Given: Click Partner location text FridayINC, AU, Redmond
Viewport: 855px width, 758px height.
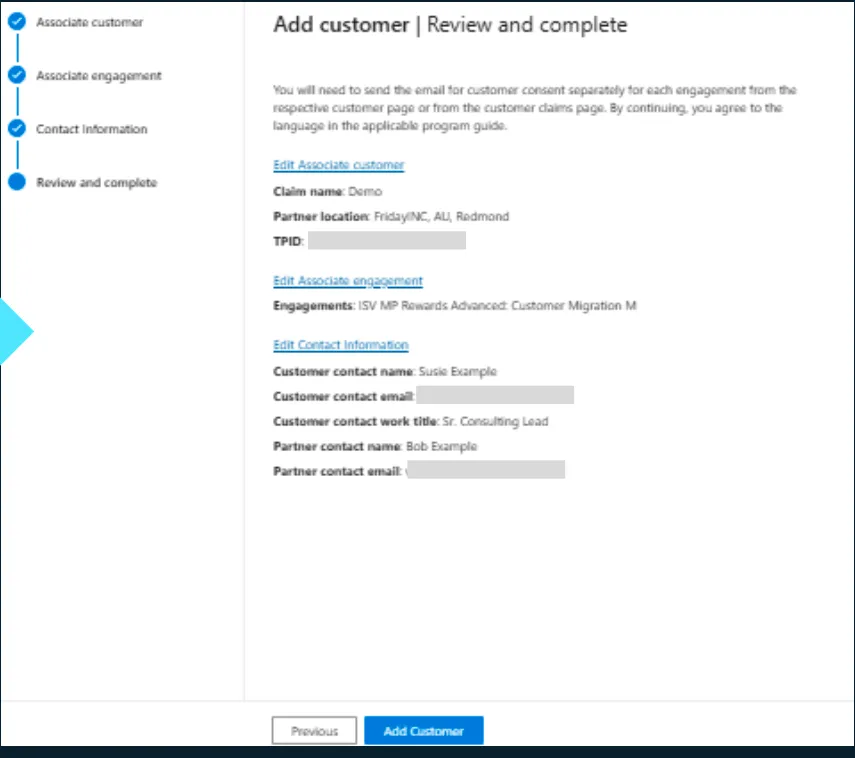Looking at the screenshot, I should [441, 216].
